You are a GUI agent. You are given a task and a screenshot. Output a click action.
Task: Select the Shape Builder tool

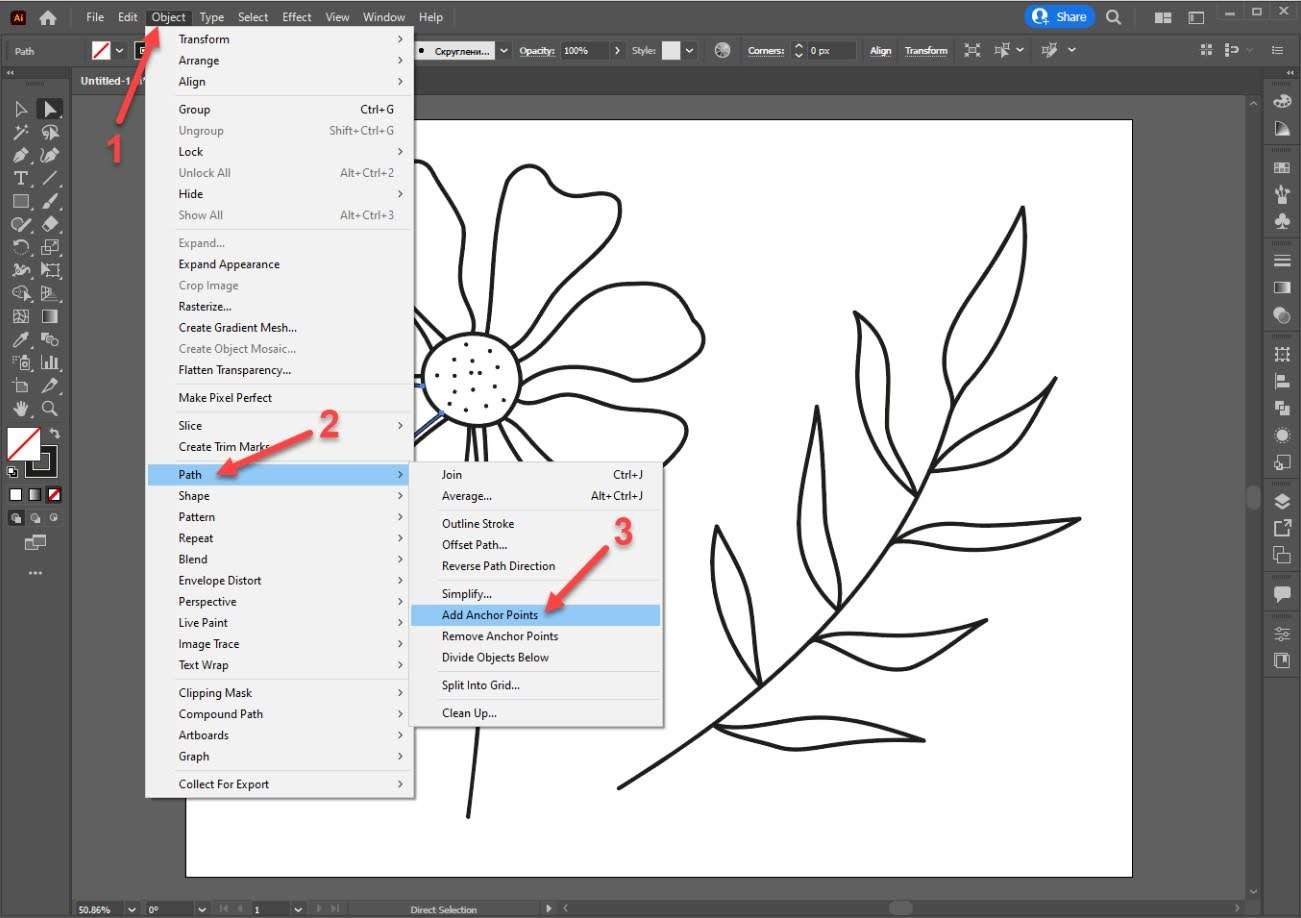(21, 293)
